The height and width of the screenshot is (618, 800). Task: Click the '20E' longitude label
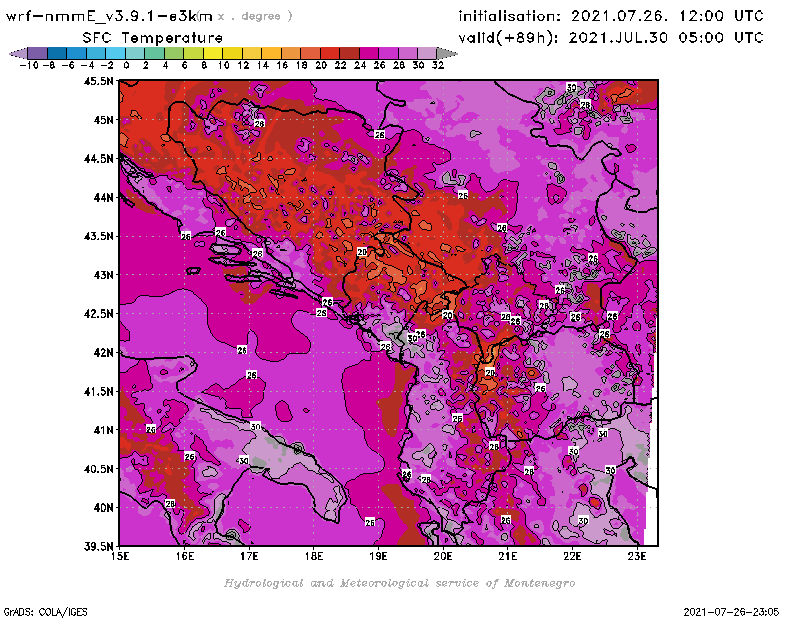click(x=443, y=556)
